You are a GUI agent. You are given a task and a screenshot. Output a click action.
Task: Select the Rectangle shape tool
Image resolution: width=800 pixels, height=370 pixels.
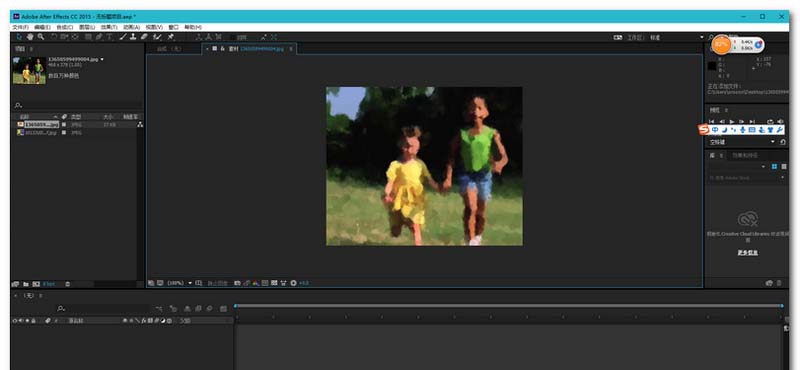coord(88,37)
